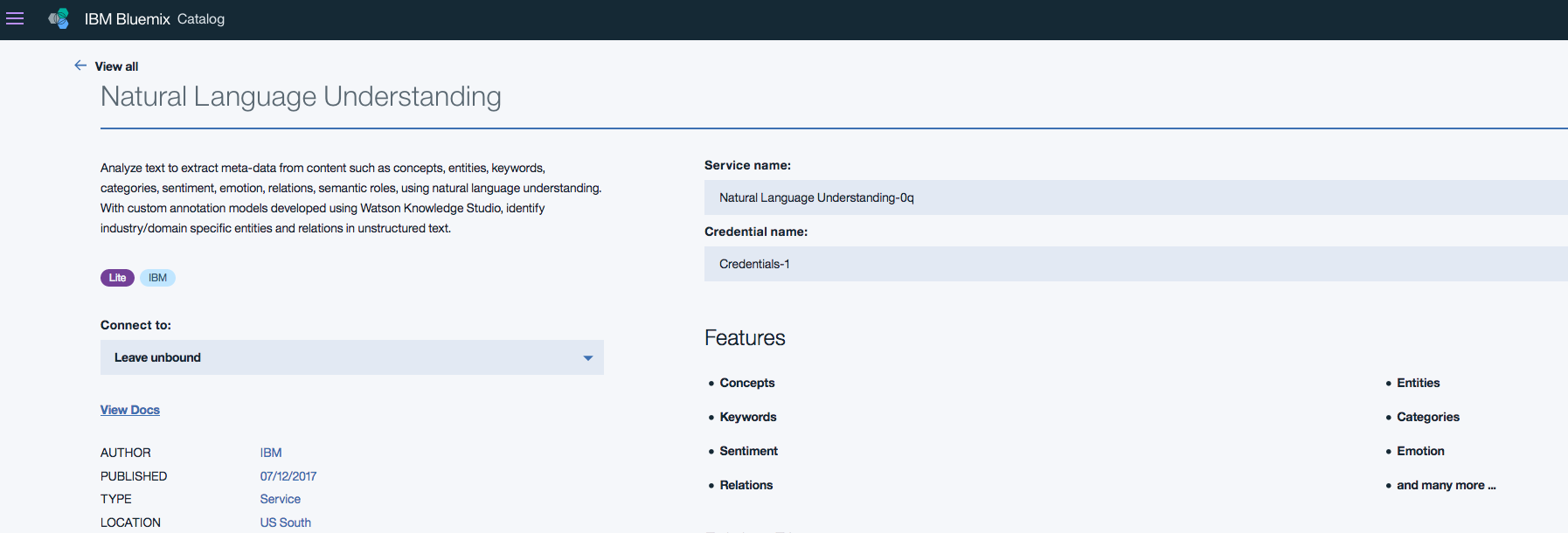Viewport: 1568px width, 533px height.
Task: Click the Natural Language Understanding heading
Action: point(301,97)
